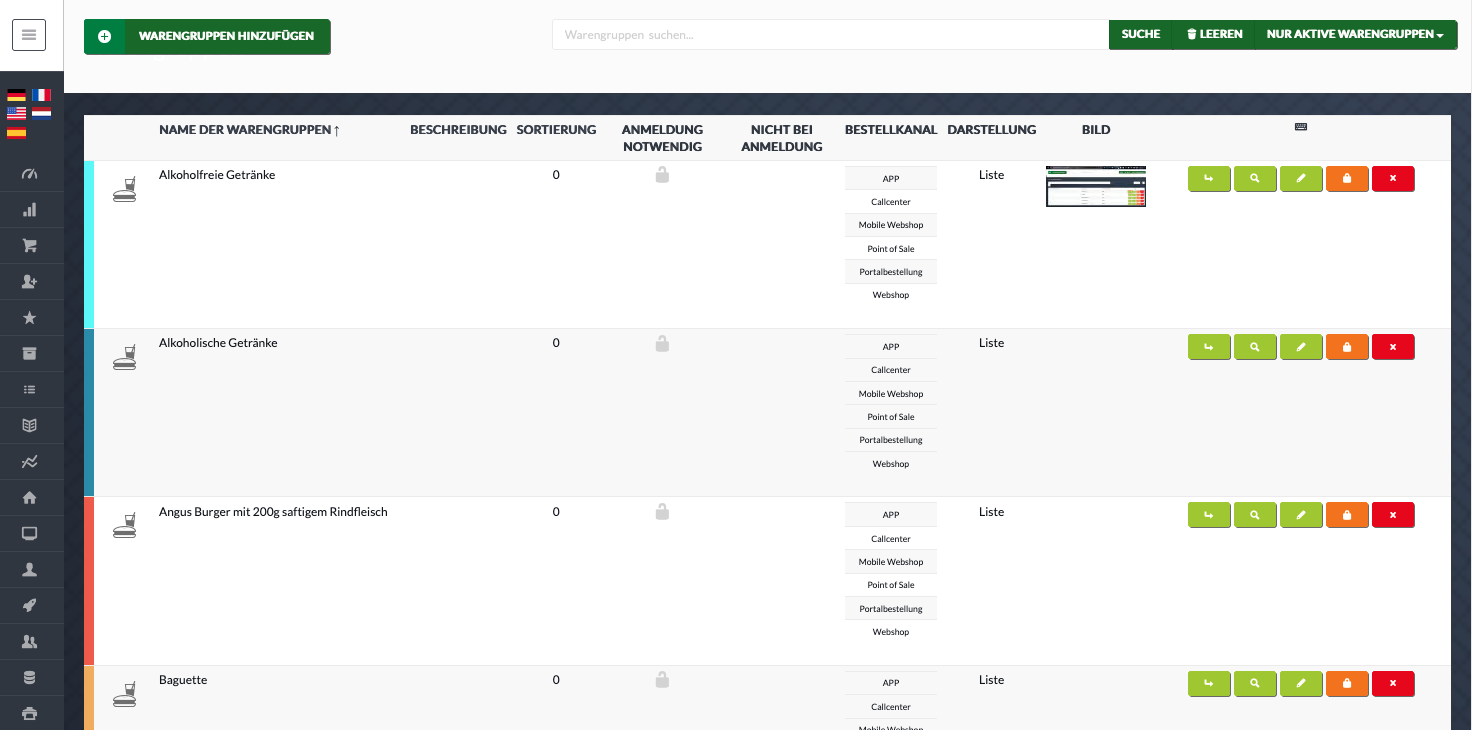Open line graph sidebar icon
The height and width of the screenshot is (730, 1472).
click(x=29, y=462)
